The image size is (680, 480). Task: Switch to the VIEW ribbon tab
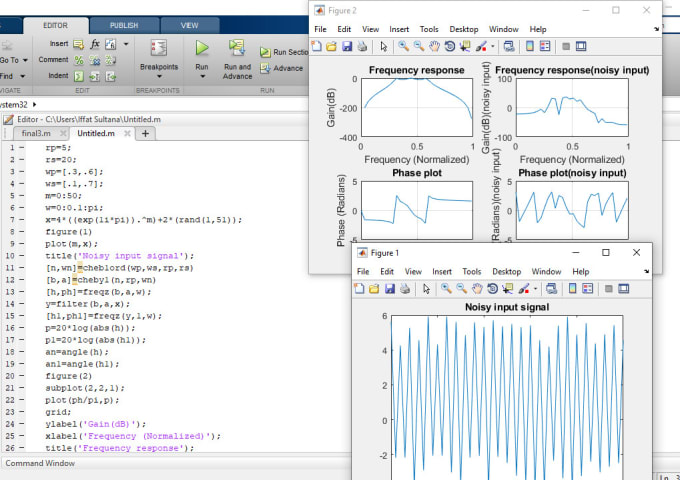(x=190, y=26)
